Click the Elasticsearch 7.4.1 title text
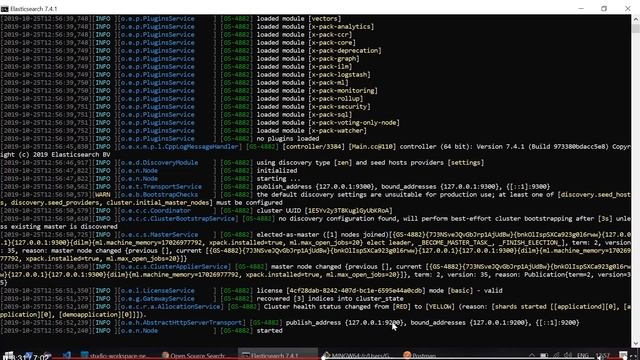This screenshot has height=360, width=640. tap(34, 9)
